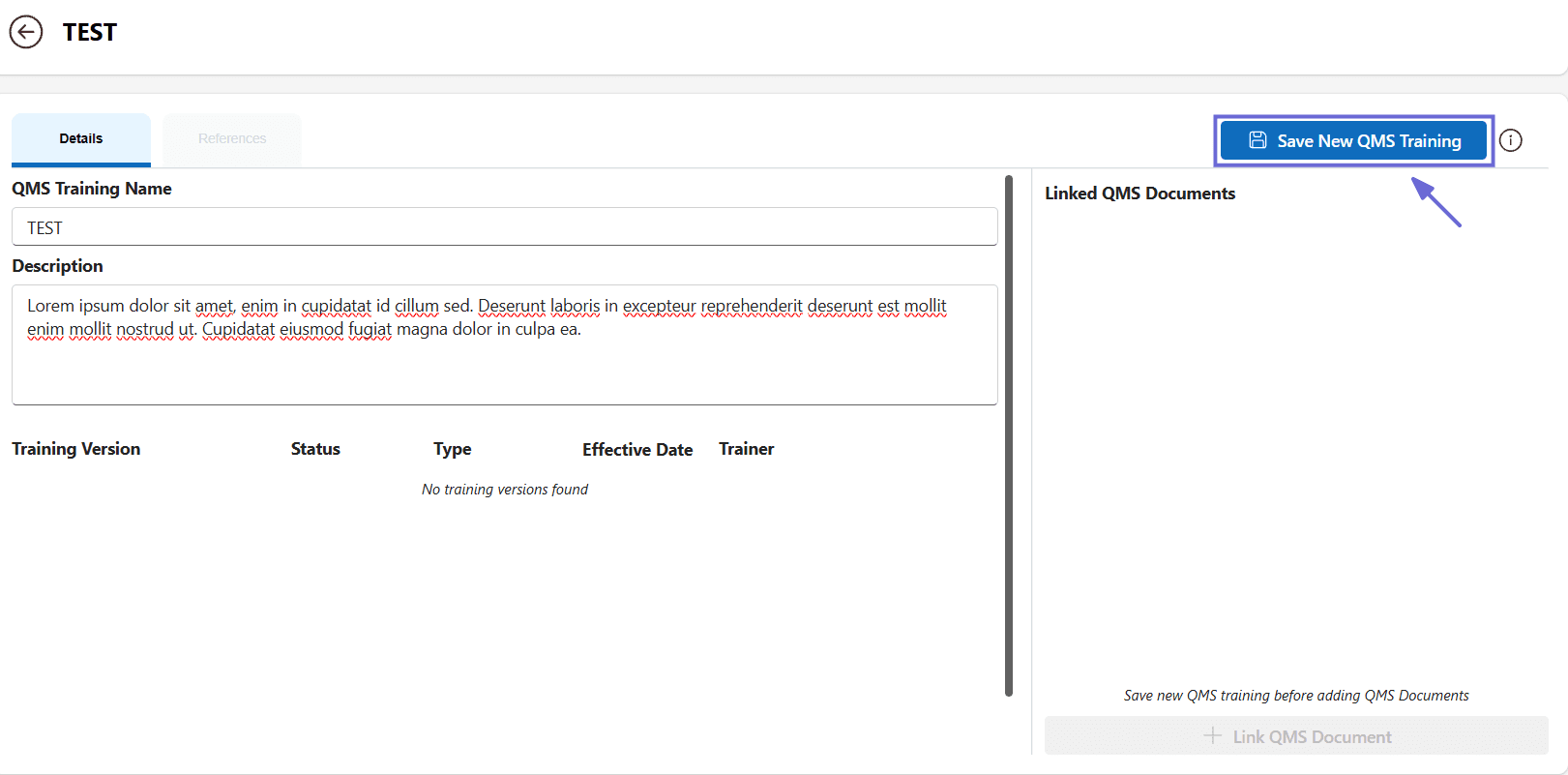Click the Description label
This screenshot has height=775, width=1568.
[57, 266]
